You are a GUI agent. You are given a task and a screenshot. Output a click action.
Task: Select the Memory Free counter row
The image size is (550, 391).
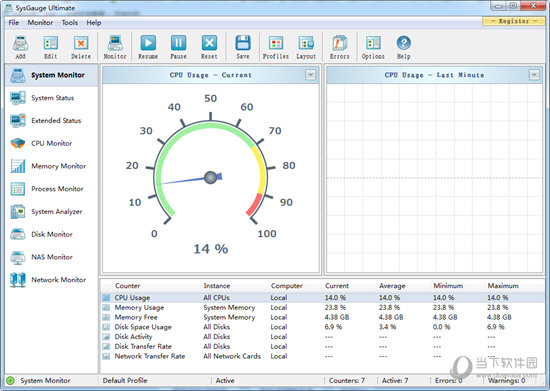(323, 317)
